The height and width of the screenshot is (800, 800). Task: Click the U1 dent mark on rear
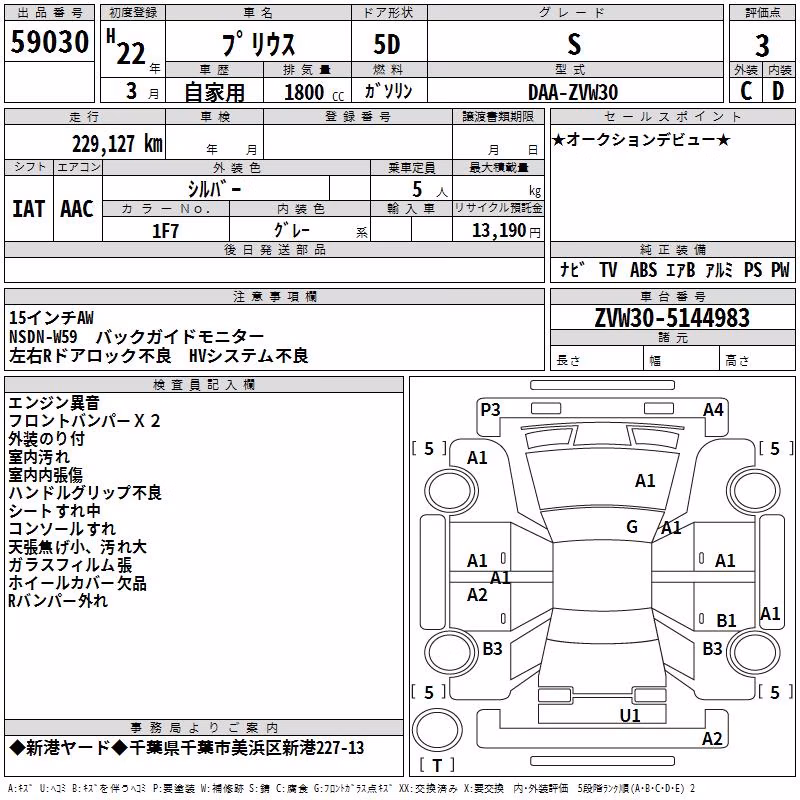point(630,716)
